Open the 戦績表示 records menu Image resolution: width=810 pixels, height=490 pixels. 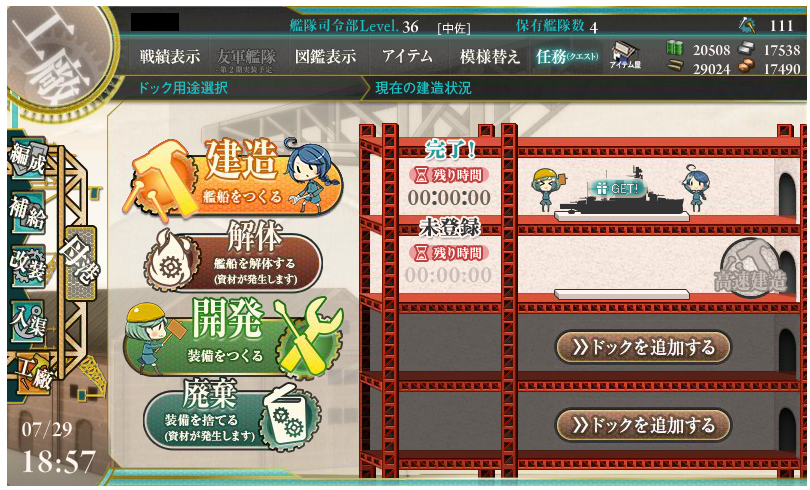169,56
